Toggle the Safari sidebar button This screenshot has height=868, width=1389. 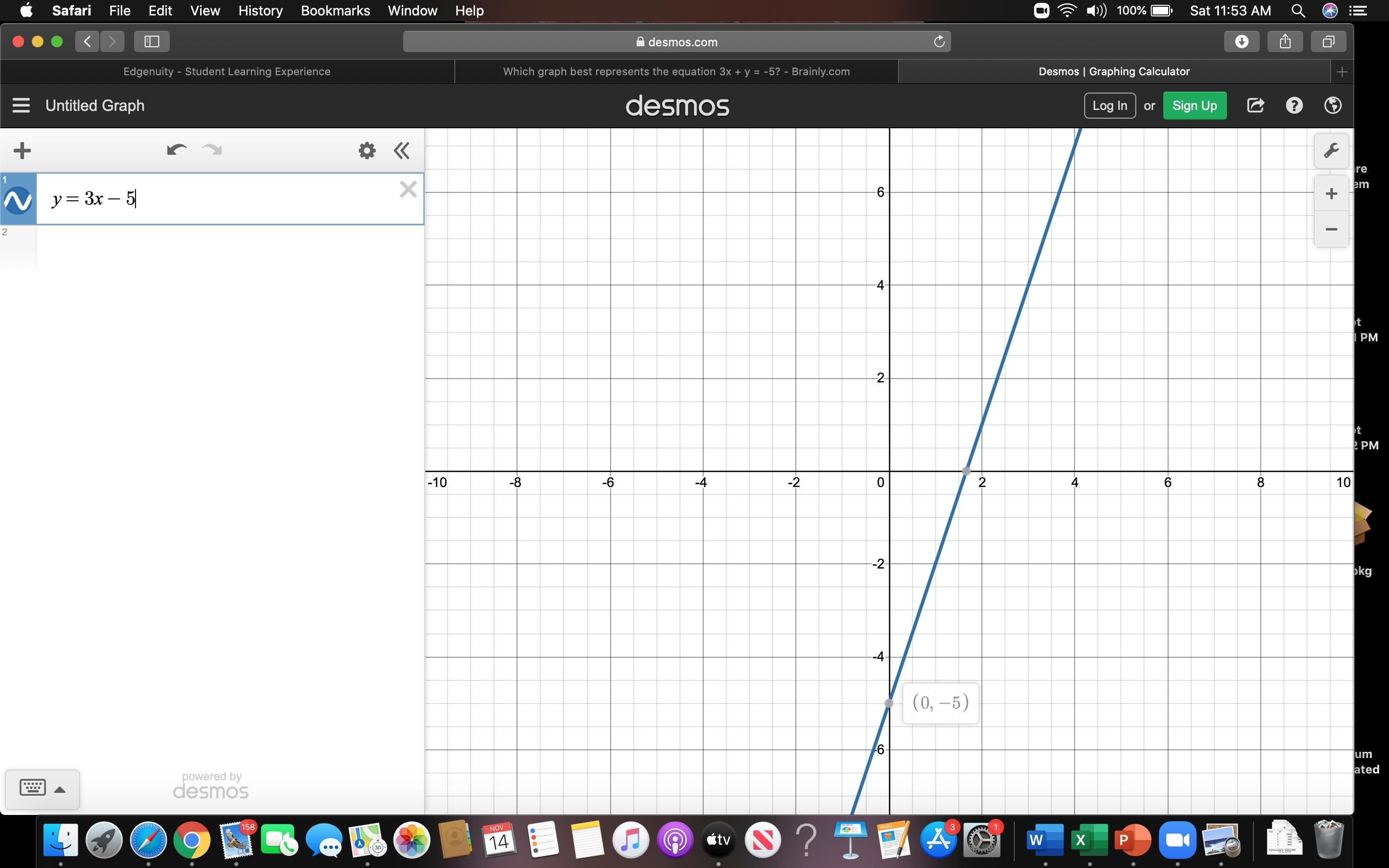151,41
